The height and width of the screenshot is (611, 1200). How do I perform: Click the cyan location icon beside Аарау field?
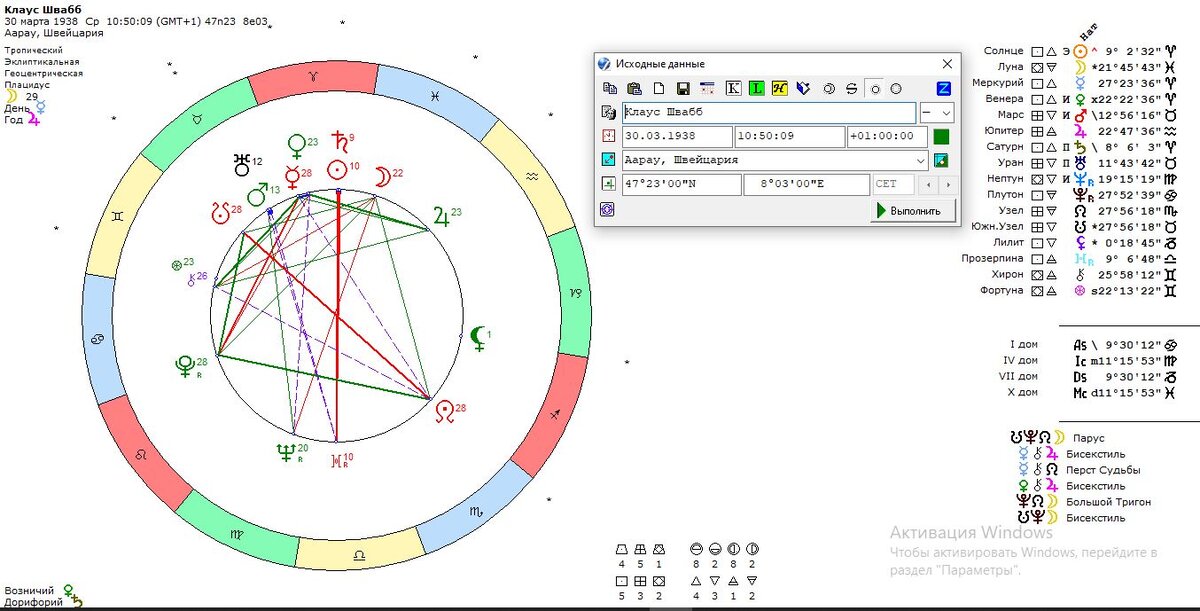coord(607,160)
